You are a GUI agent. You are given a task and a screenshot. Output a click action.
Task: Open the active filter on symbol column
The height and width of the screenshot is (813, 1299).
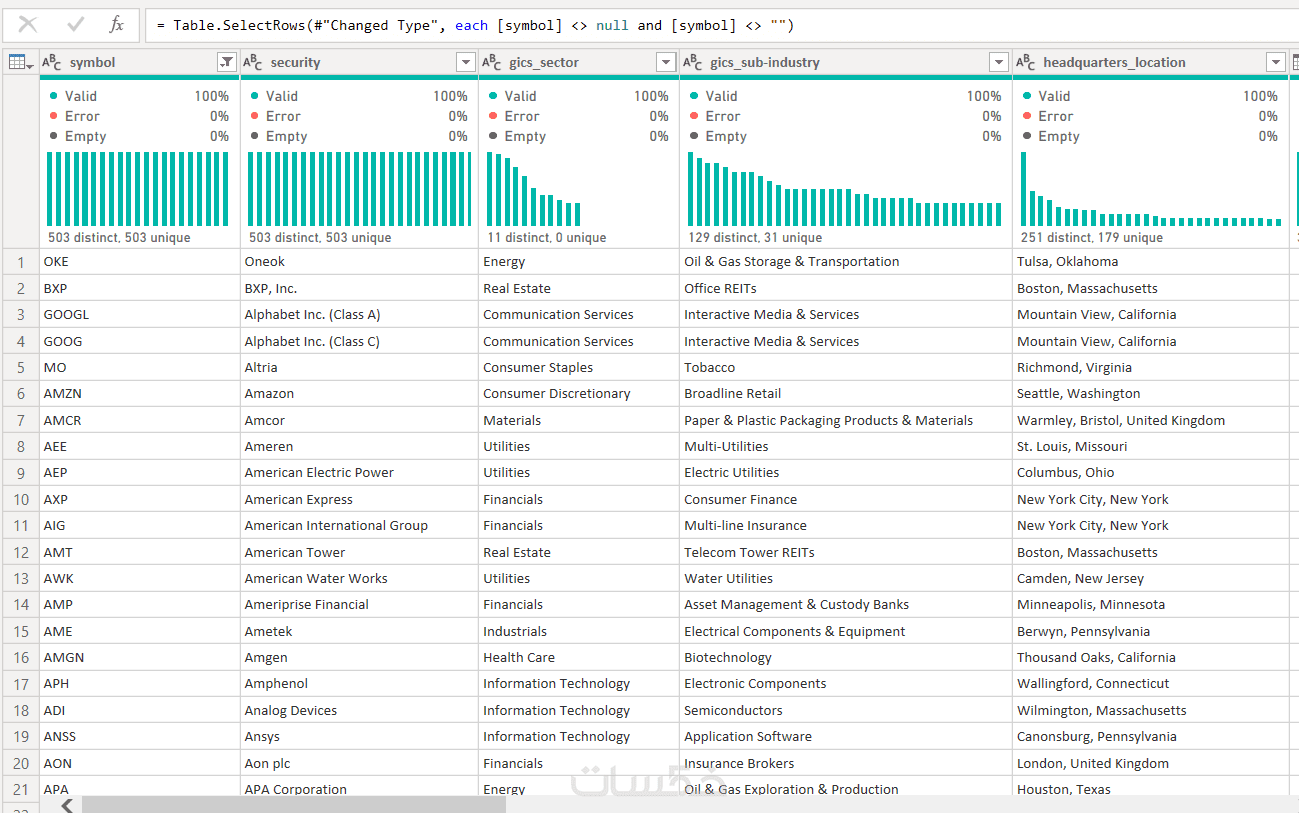click(x=227, y=62)
